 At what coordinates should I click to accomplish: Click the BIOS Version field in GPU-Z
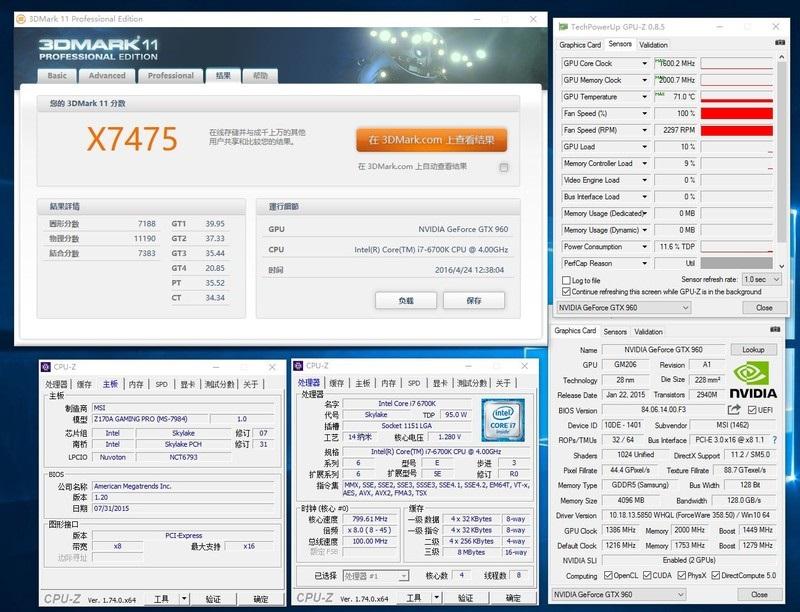click(x=663, y=410)
